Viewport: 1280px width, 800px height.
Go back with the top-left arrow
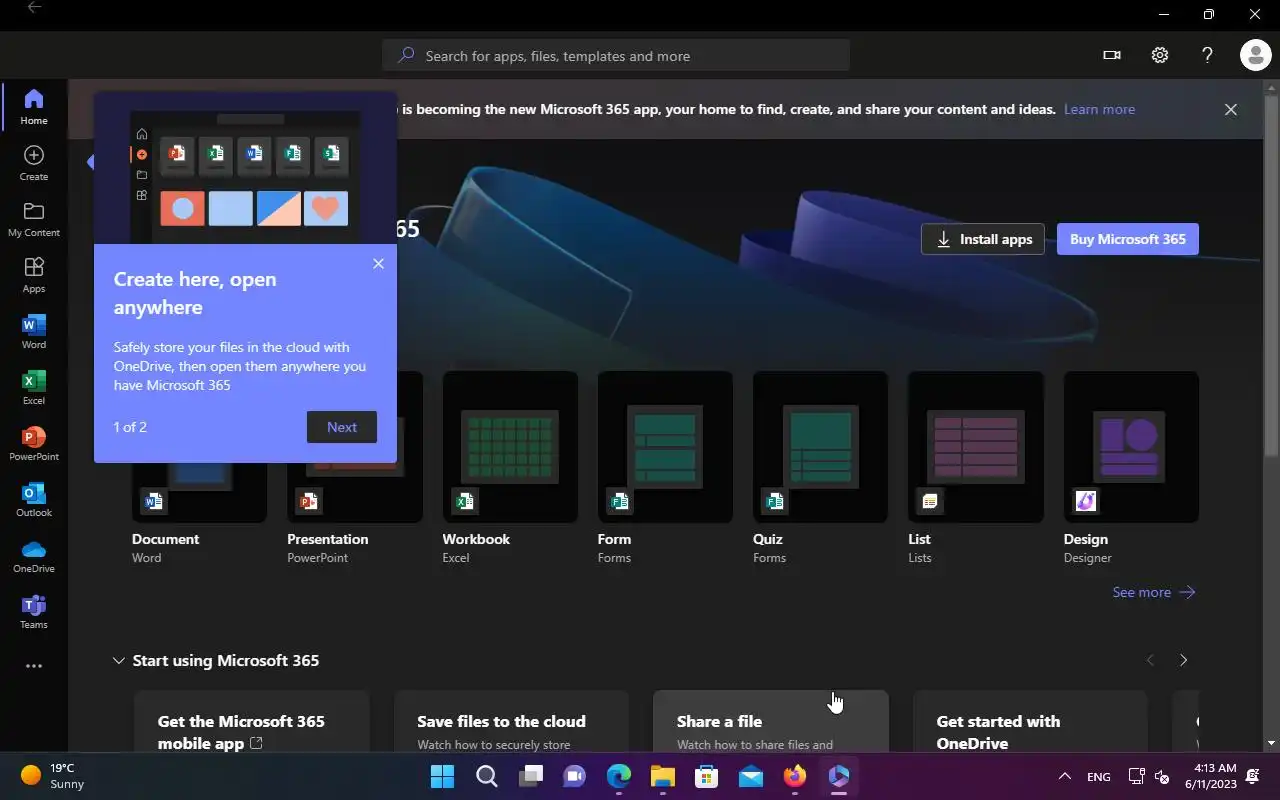tap(34, 8)
